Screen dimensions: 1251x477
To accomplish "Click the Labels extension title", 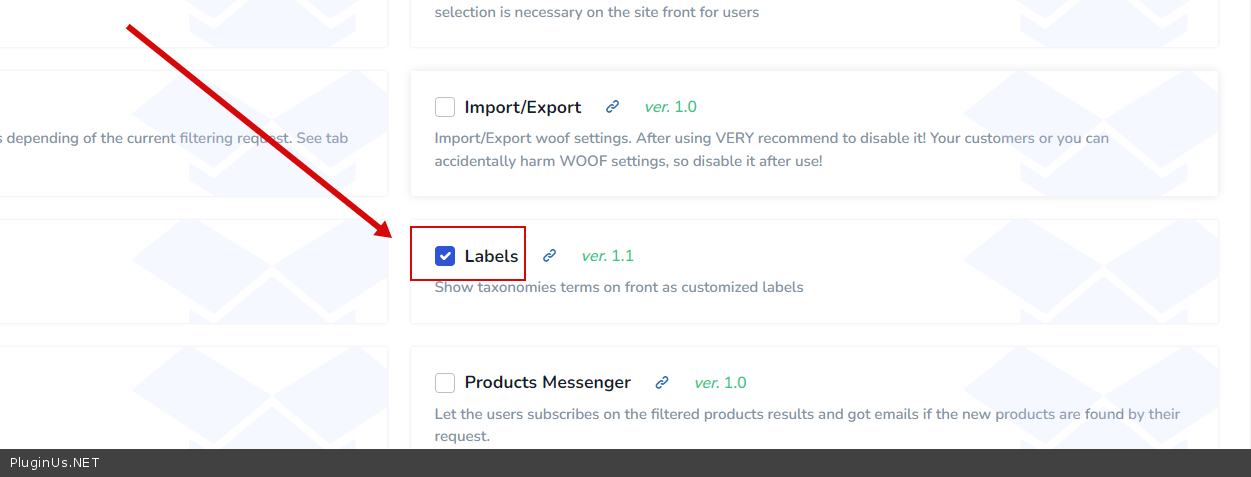I will [x=491, y=256].
